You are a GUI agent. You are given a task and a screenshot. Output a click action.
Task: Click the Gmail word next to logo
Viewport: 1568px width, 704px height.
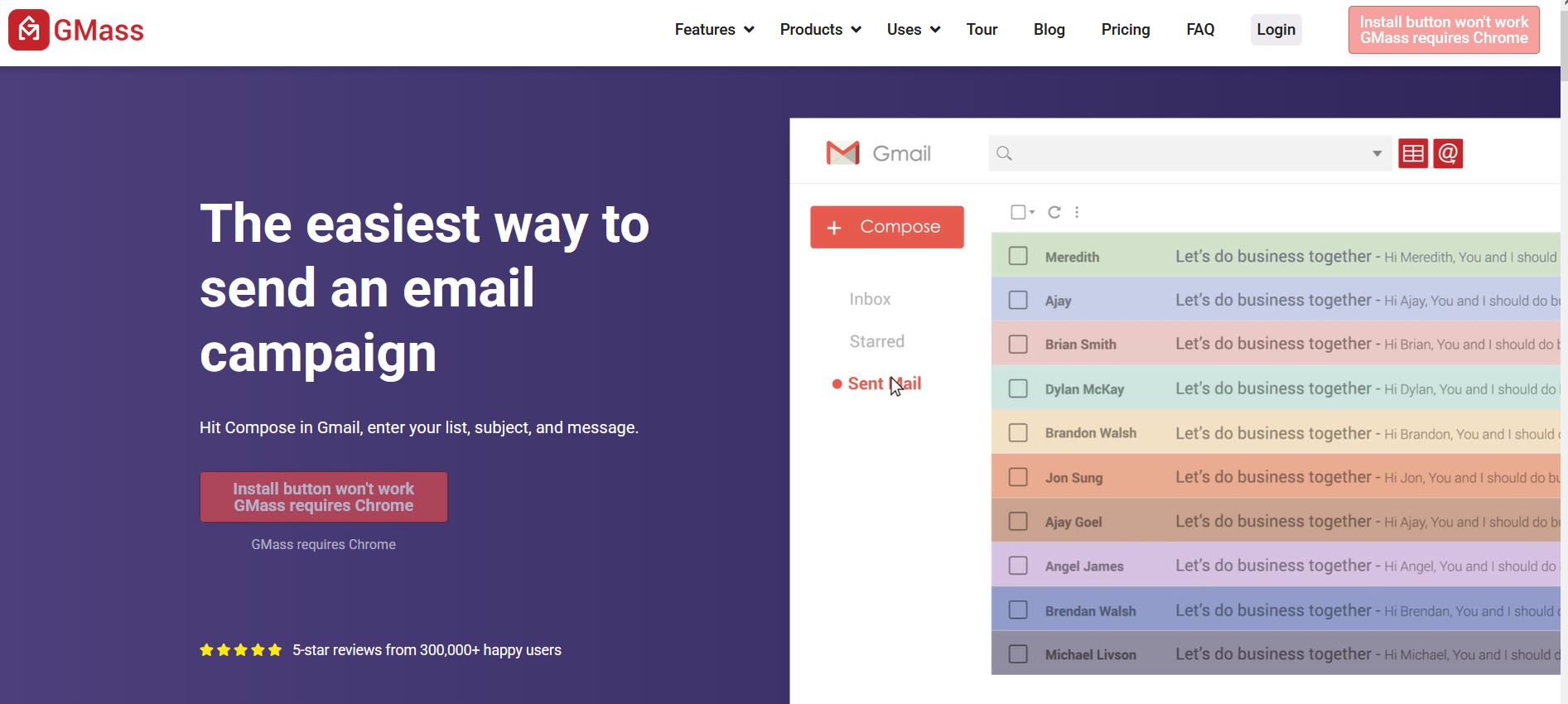click(902, 153)
